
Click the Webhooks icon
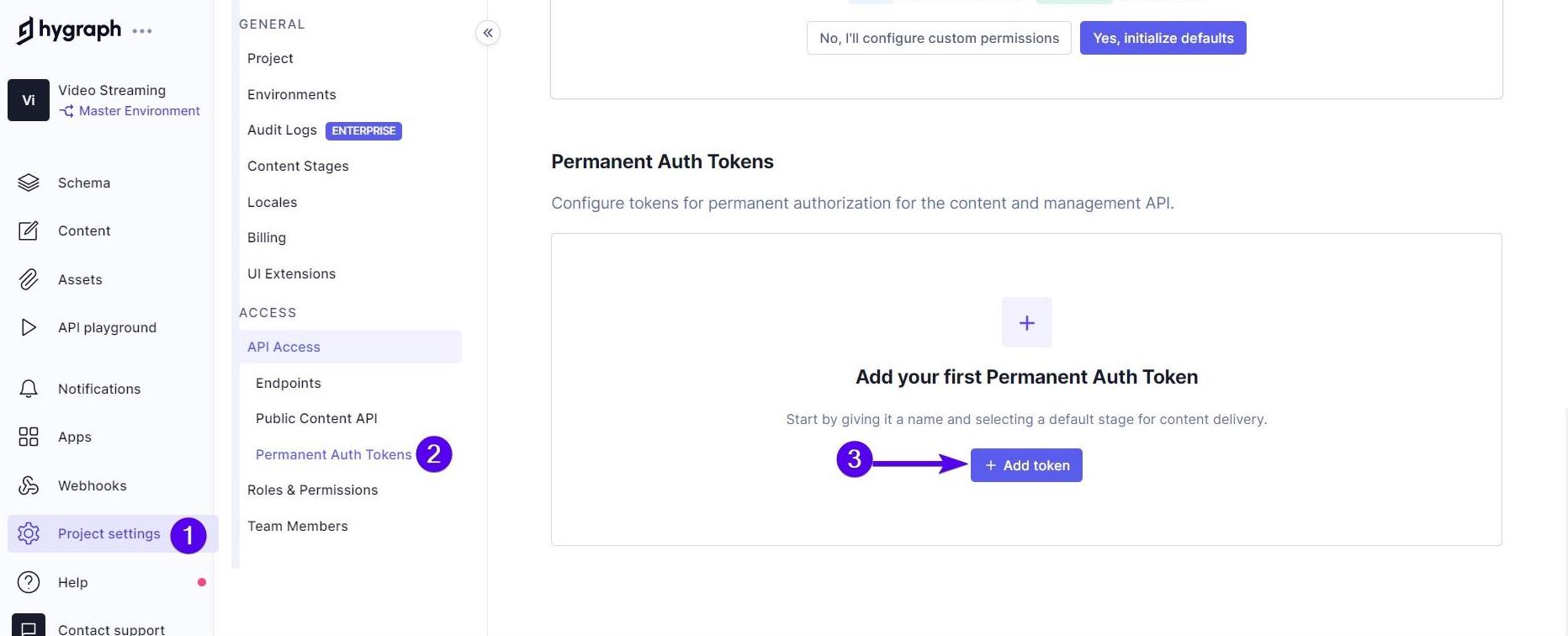29,485
